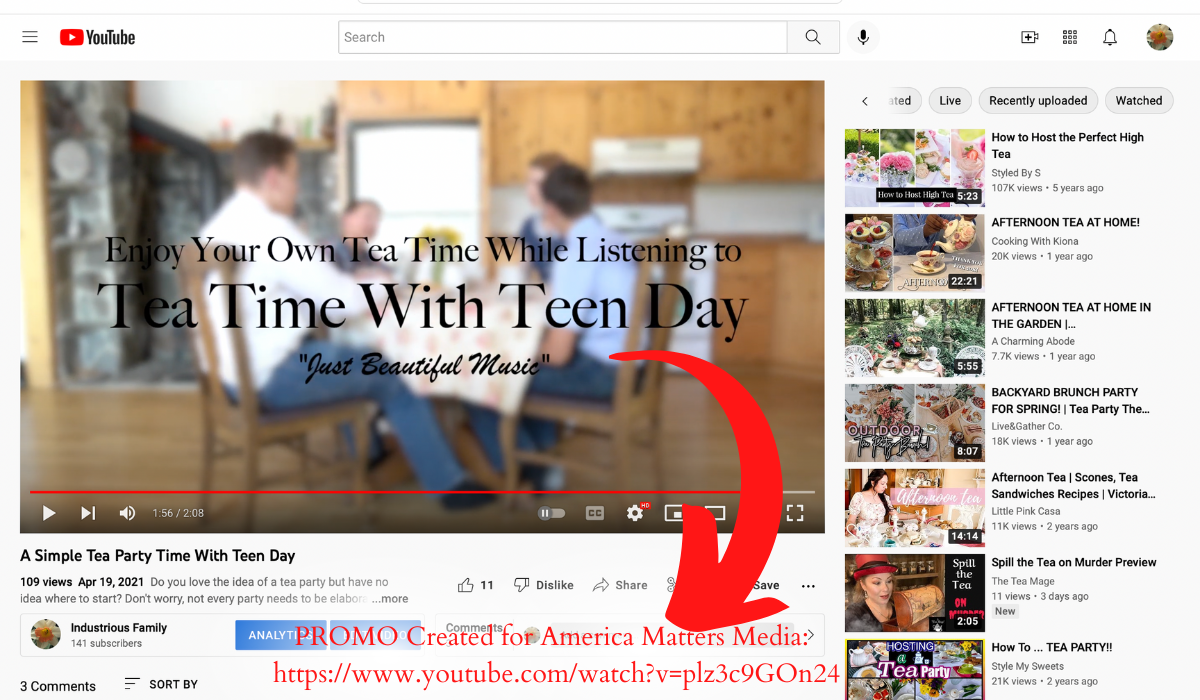This screenshot has height=700, width=1200.
Task: Expand the description with ...more
Action: point(390,599)
